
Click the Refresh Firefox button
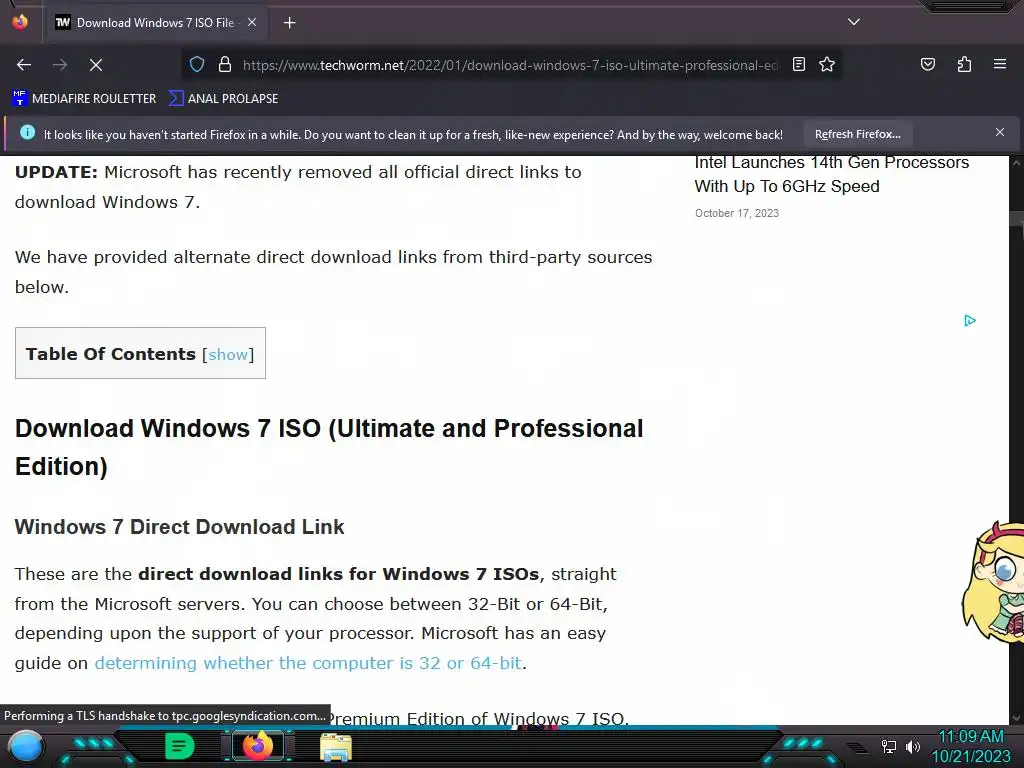coord(857,135)
